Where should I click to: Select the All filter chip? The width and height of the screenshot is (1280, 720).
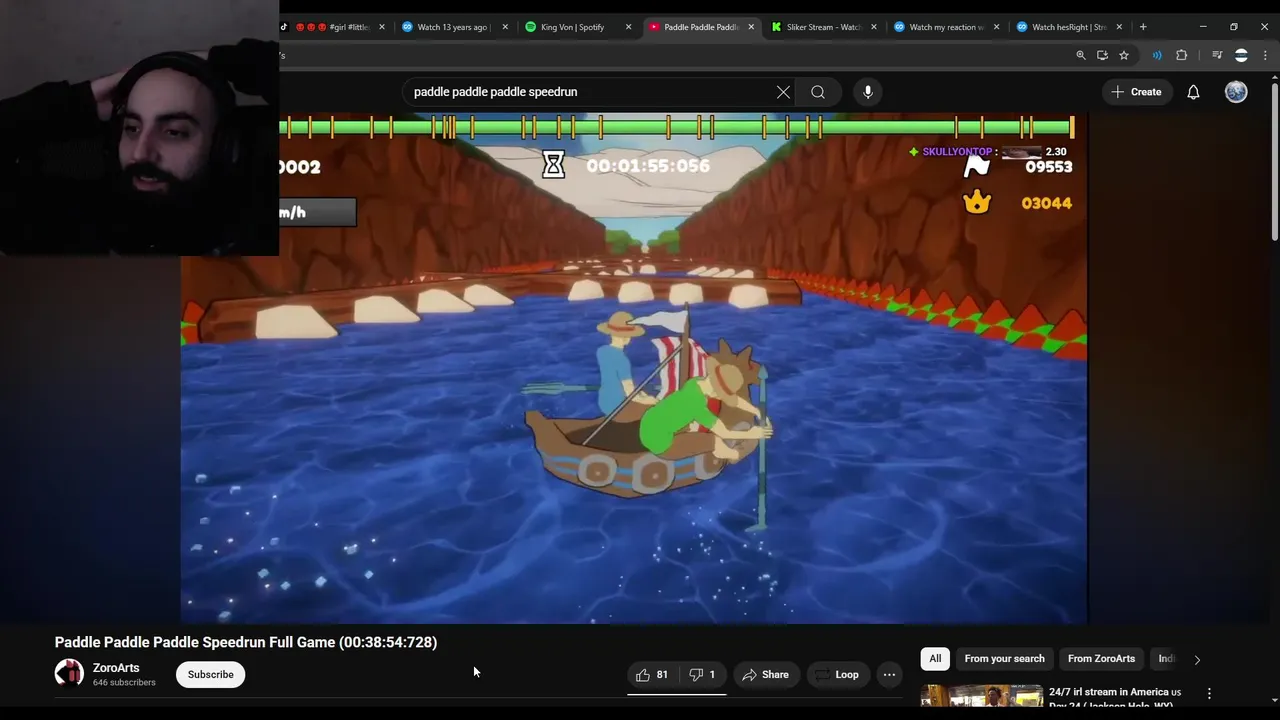[935, 659]
